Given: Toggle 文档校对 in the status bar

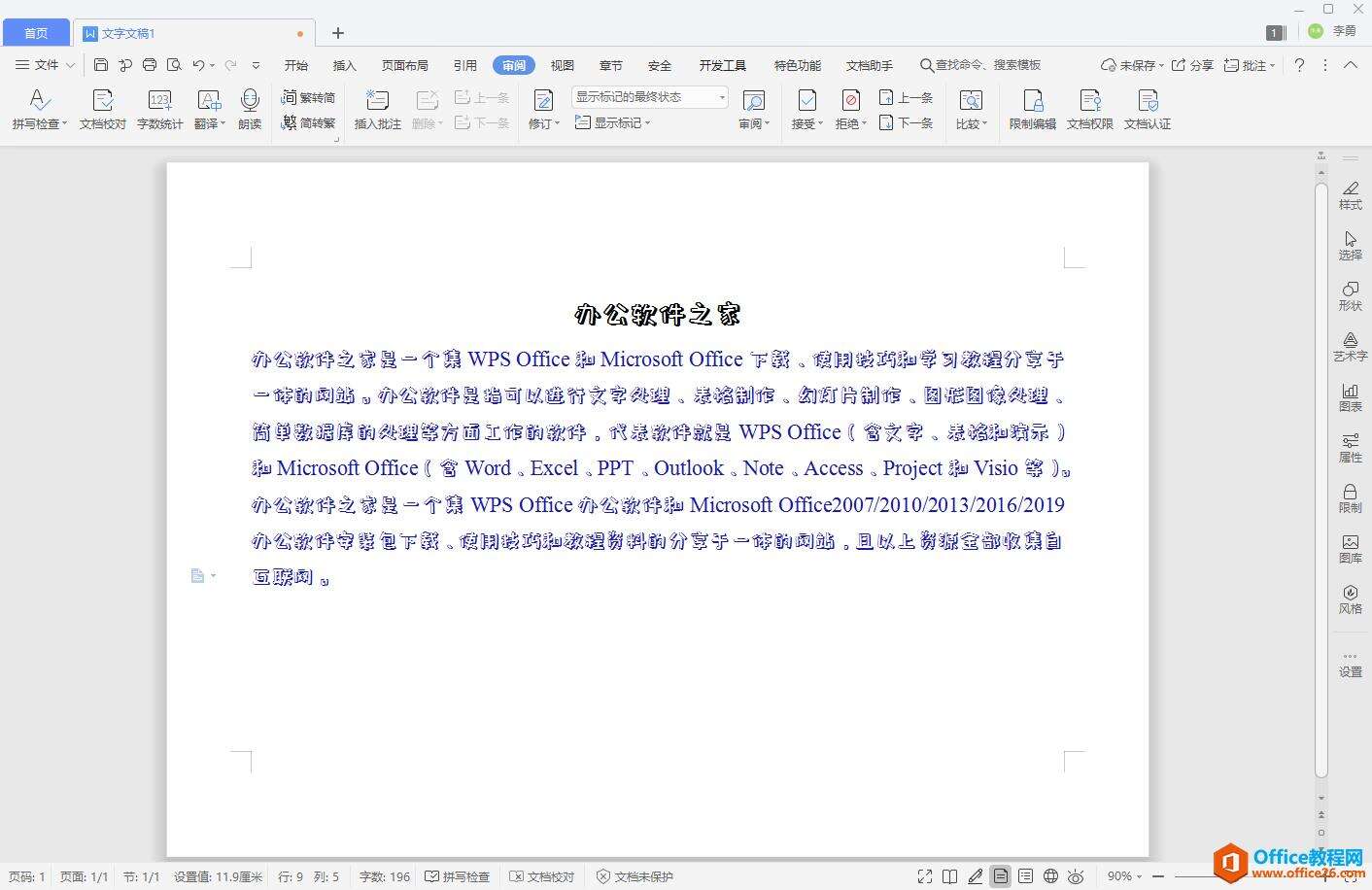Looking at the screenshot, I should [x=542, y=876].
